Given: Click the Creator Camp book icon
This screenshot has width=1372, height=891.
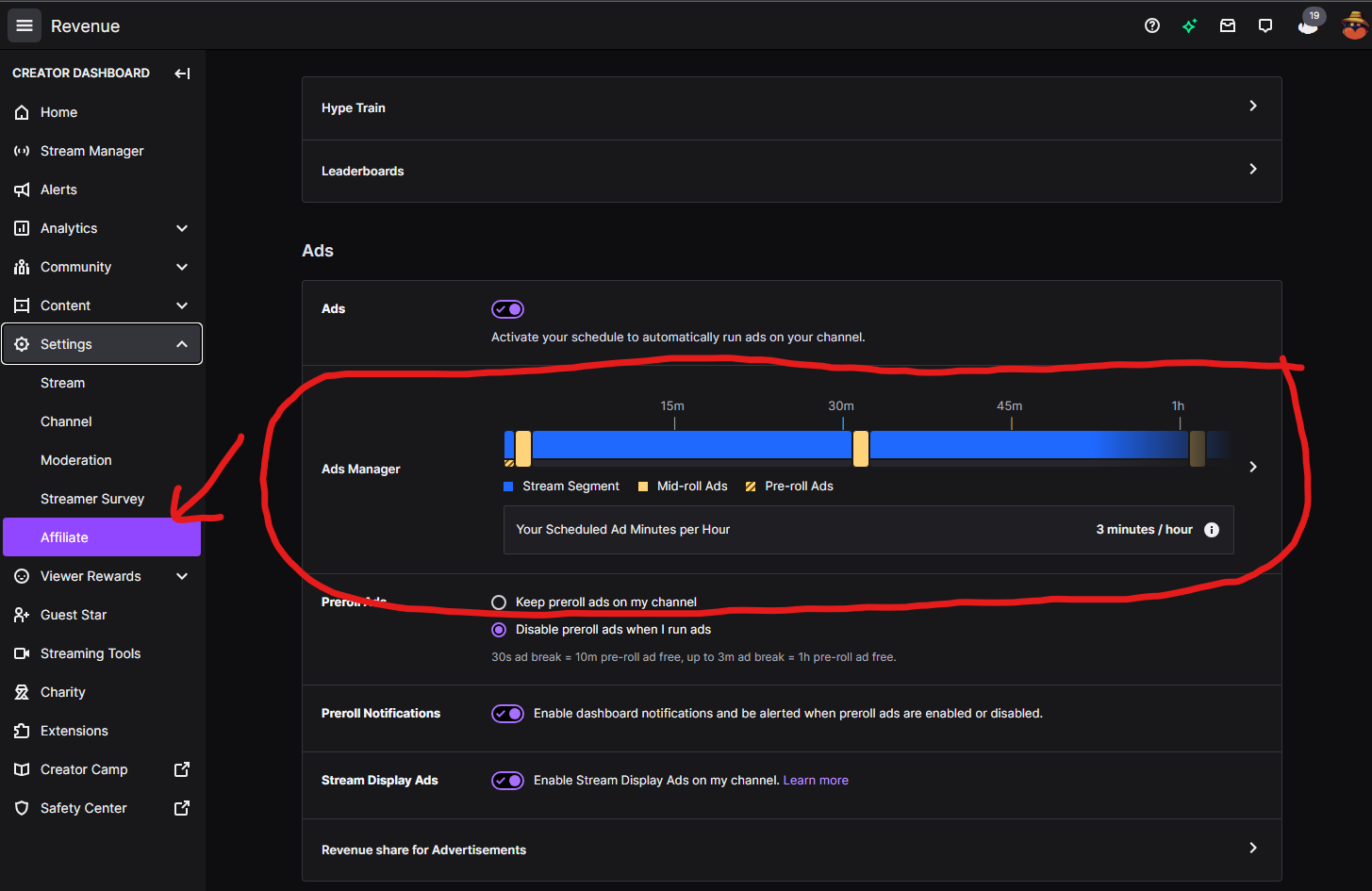Looking at the screenshot, I should 22,769.
